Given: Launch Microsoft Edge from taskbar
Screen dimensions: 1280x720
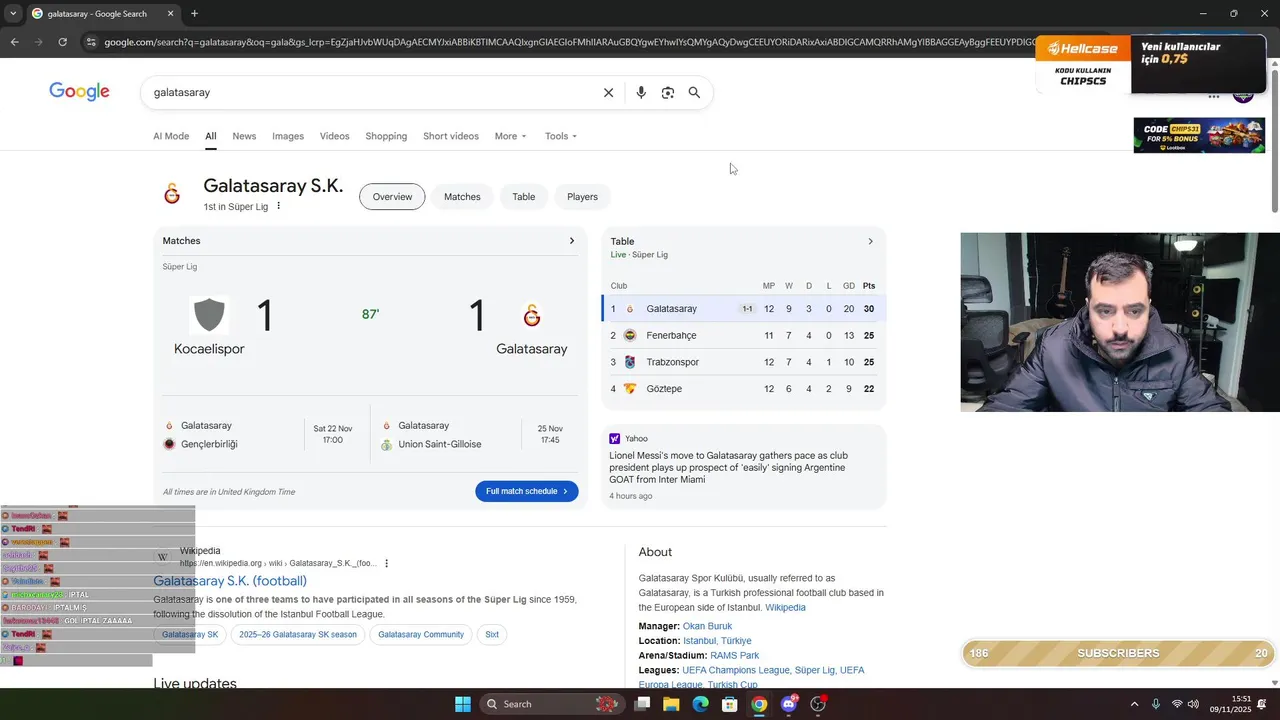Looking at the screenshot, I should coord(700,704).
